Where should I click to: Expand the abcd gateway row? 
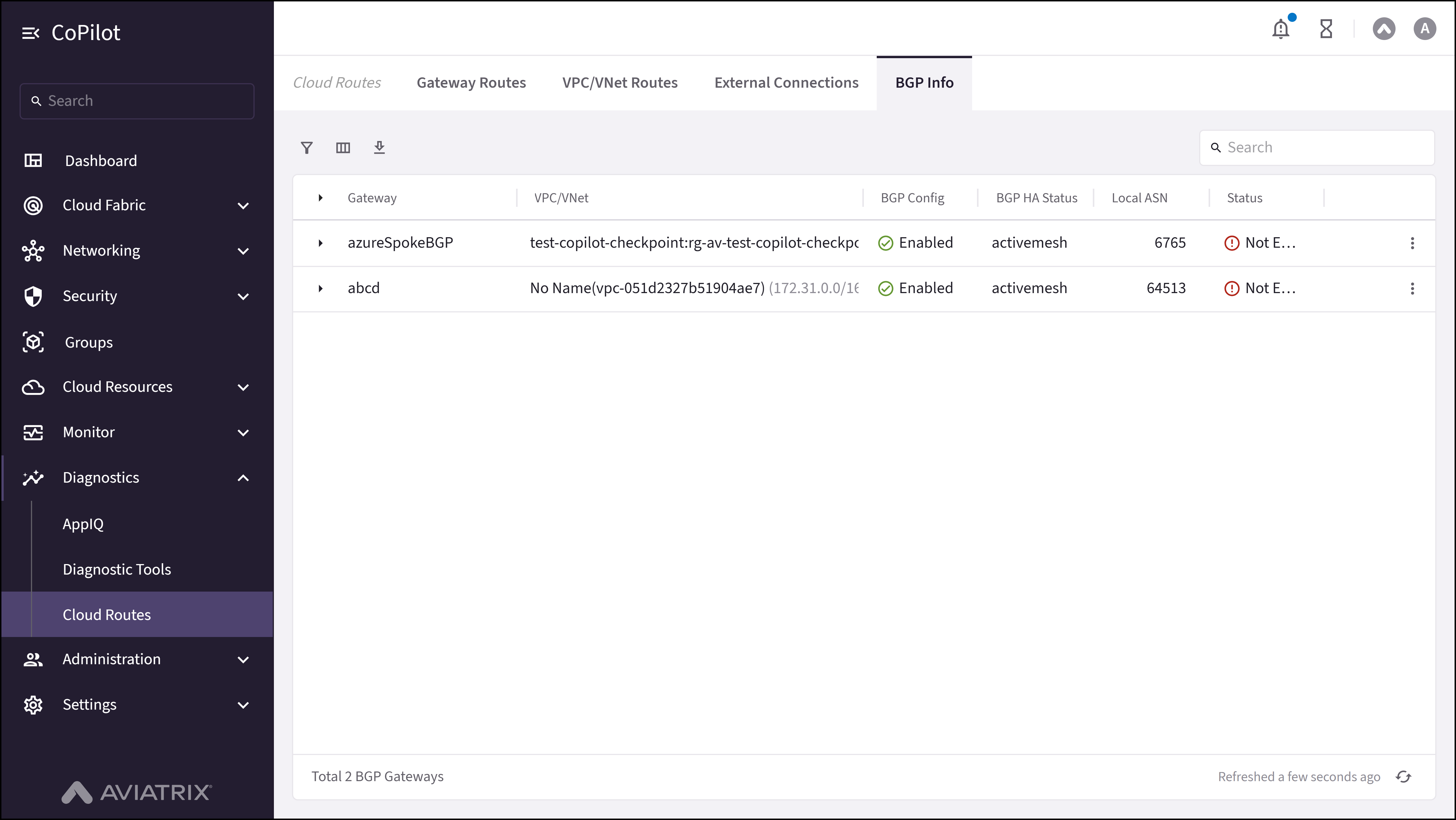coord(320,288)
